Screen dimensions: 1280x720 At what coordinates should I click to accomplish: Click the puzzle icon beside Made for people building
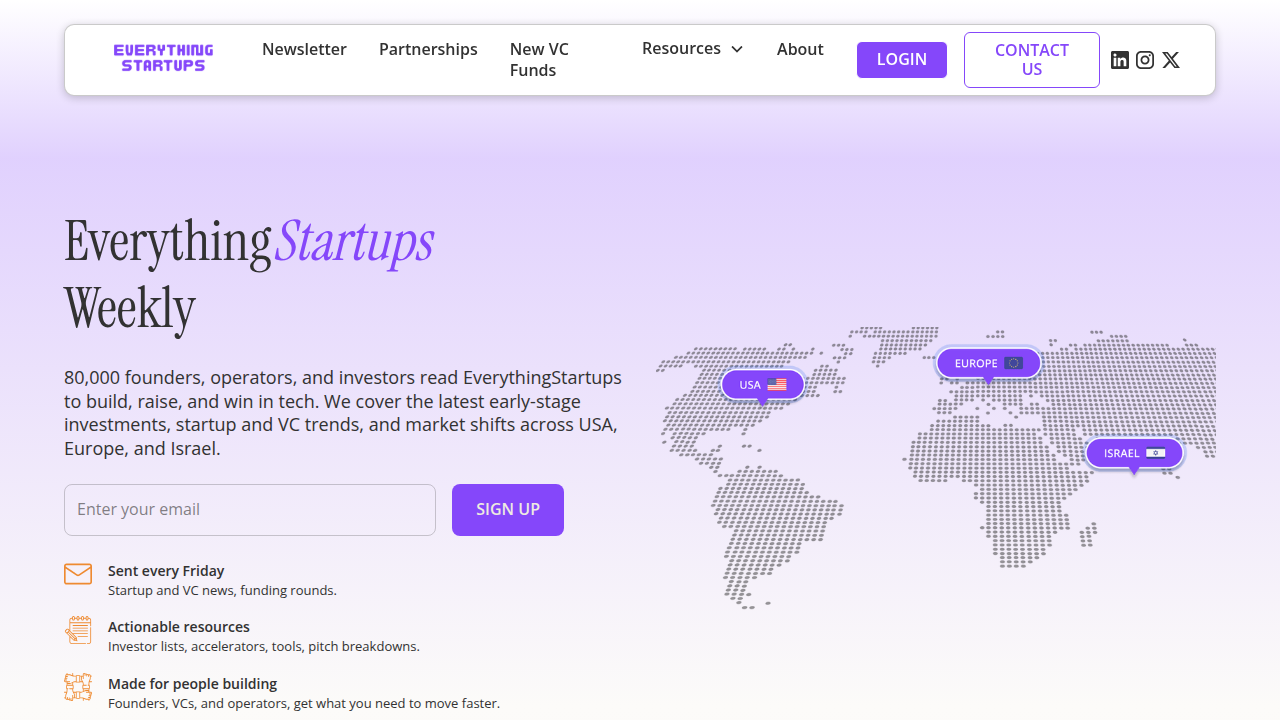pyautogui.click(x=78, y=687)
